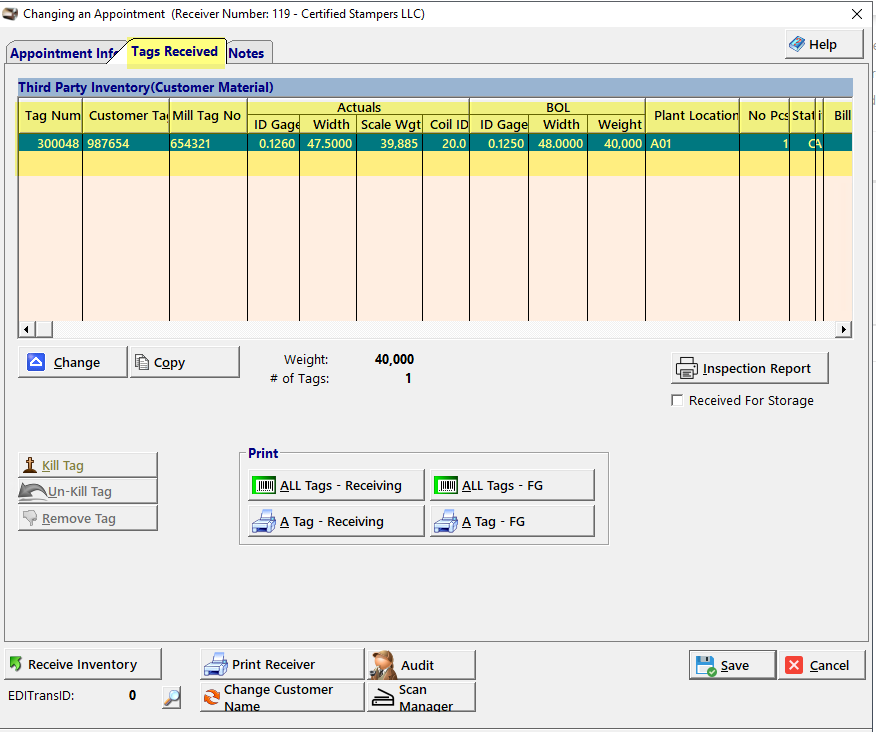Click Plant Location A01 cell
876x732 pixels.
692,143
